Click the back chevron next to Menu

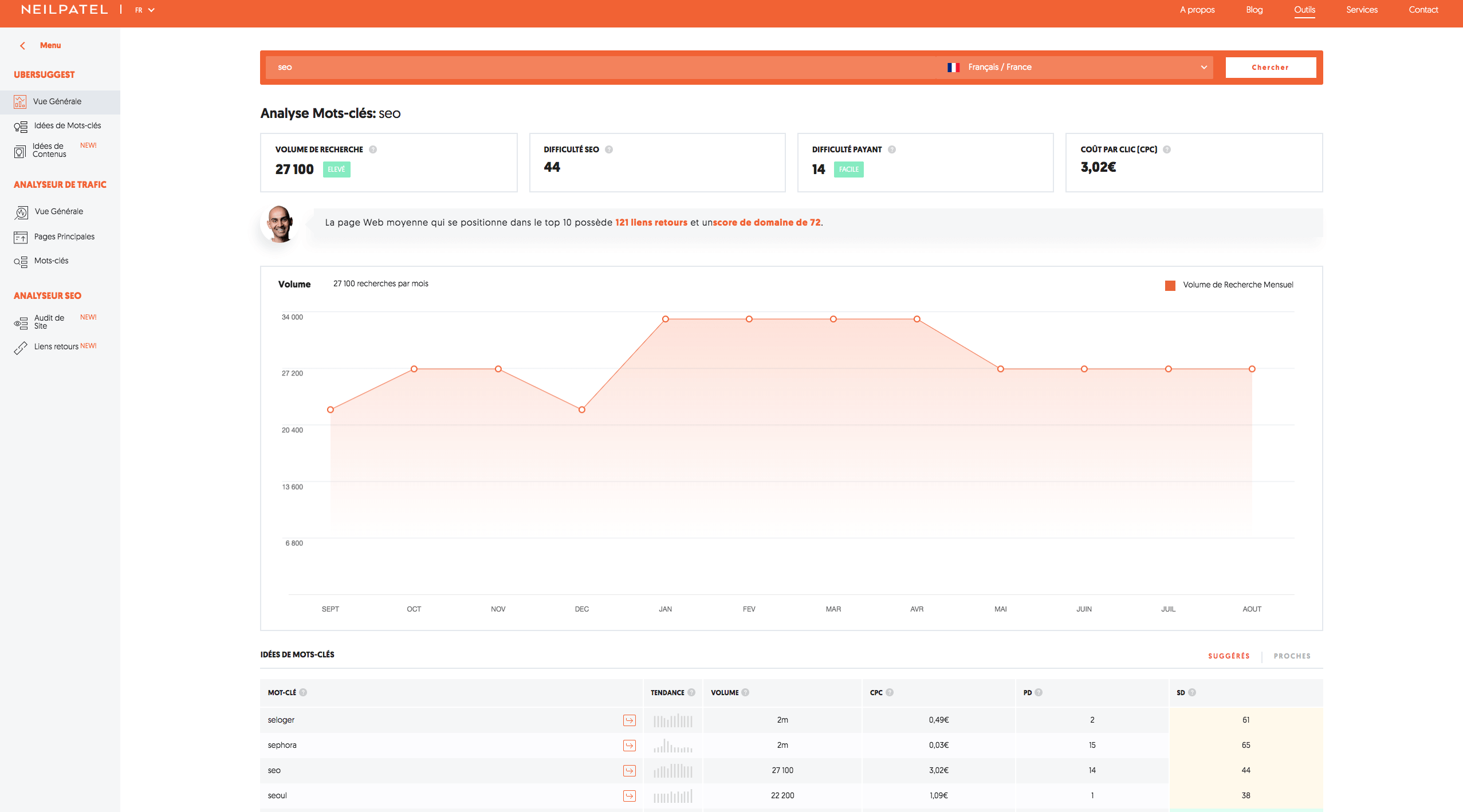[22, 45]
